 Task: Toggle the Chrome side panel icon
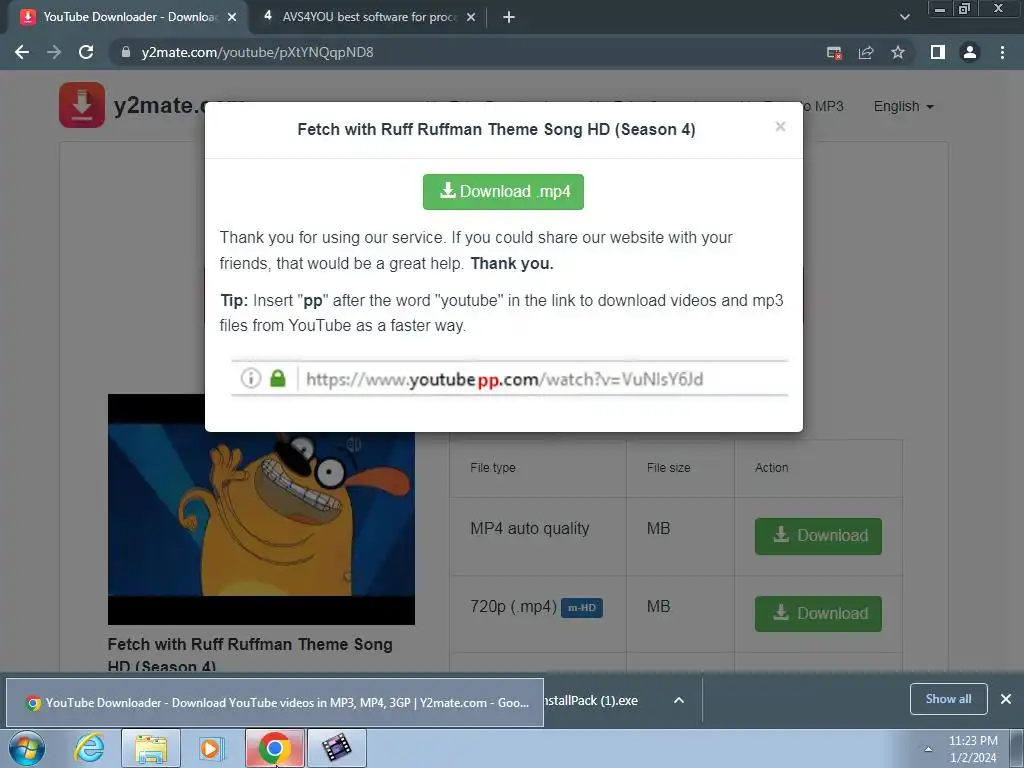point(938,52)
